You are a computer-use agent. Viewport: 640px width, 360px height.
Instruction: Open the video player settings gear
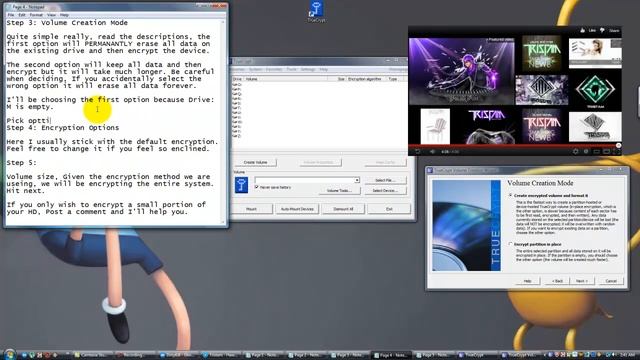(x=575, y=151)
